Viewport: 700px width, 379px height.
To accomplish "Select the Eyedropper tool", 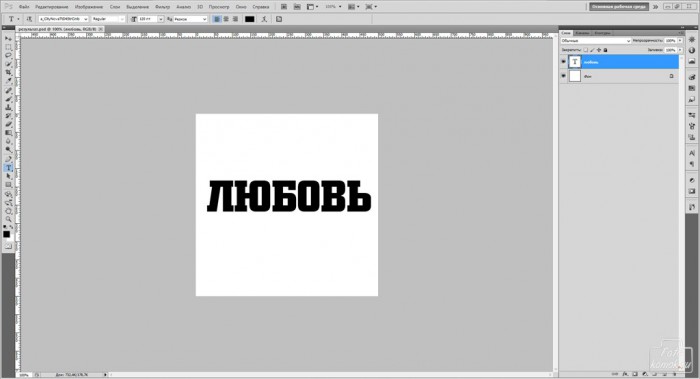I will click(8, 81).
